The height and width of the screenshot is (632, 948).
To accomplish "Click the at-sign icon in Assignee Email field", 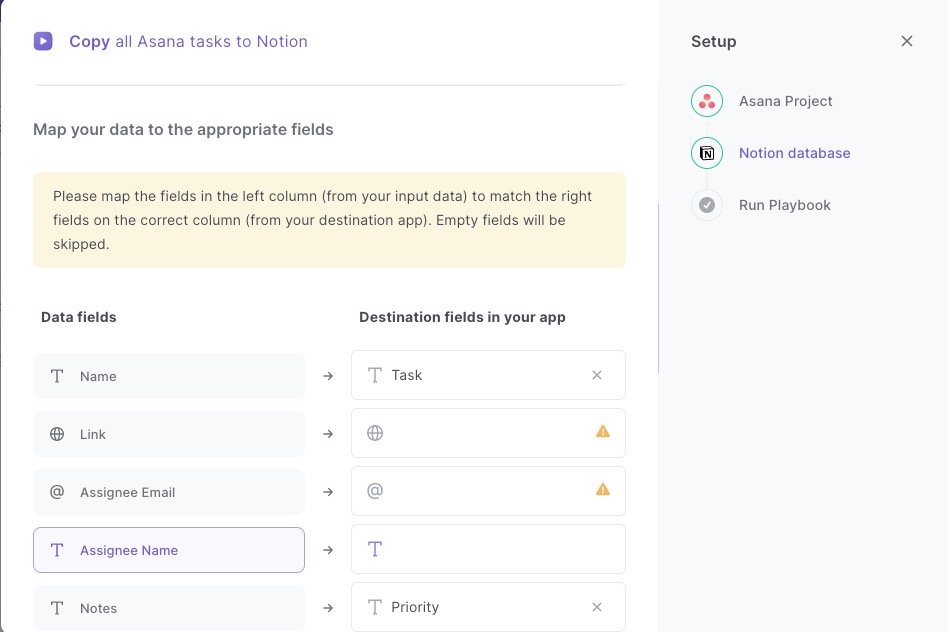I will (x=57, y=492).
